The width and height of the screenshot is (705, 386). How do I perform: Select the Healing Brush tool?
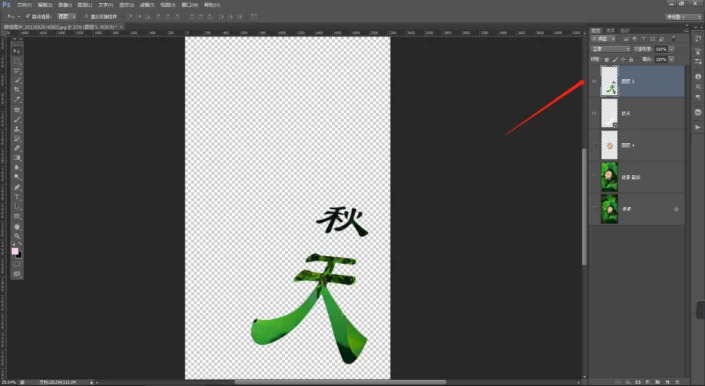pyautogui.click(x=17, y=109)
